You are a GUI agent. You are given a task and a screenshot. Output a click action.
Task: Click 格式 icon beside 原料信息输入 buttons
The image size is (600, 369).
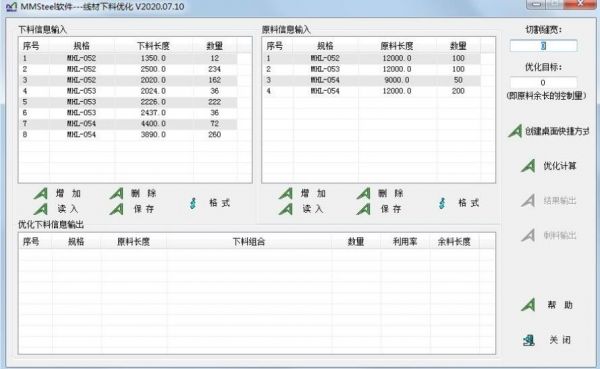(442, 203)
